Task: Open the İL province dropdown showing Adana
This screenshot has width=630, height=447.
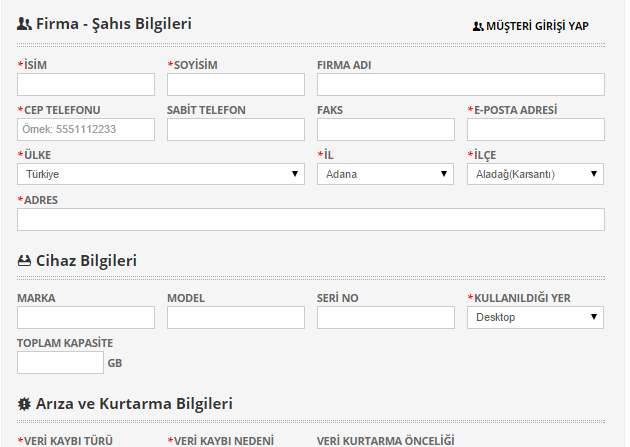Action: click(385, 174)
